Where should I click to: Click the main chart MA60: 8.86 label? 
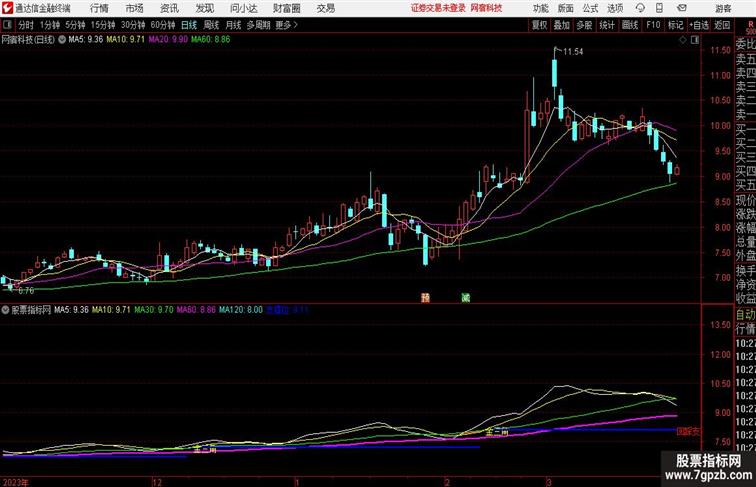(x=210, y=40)
